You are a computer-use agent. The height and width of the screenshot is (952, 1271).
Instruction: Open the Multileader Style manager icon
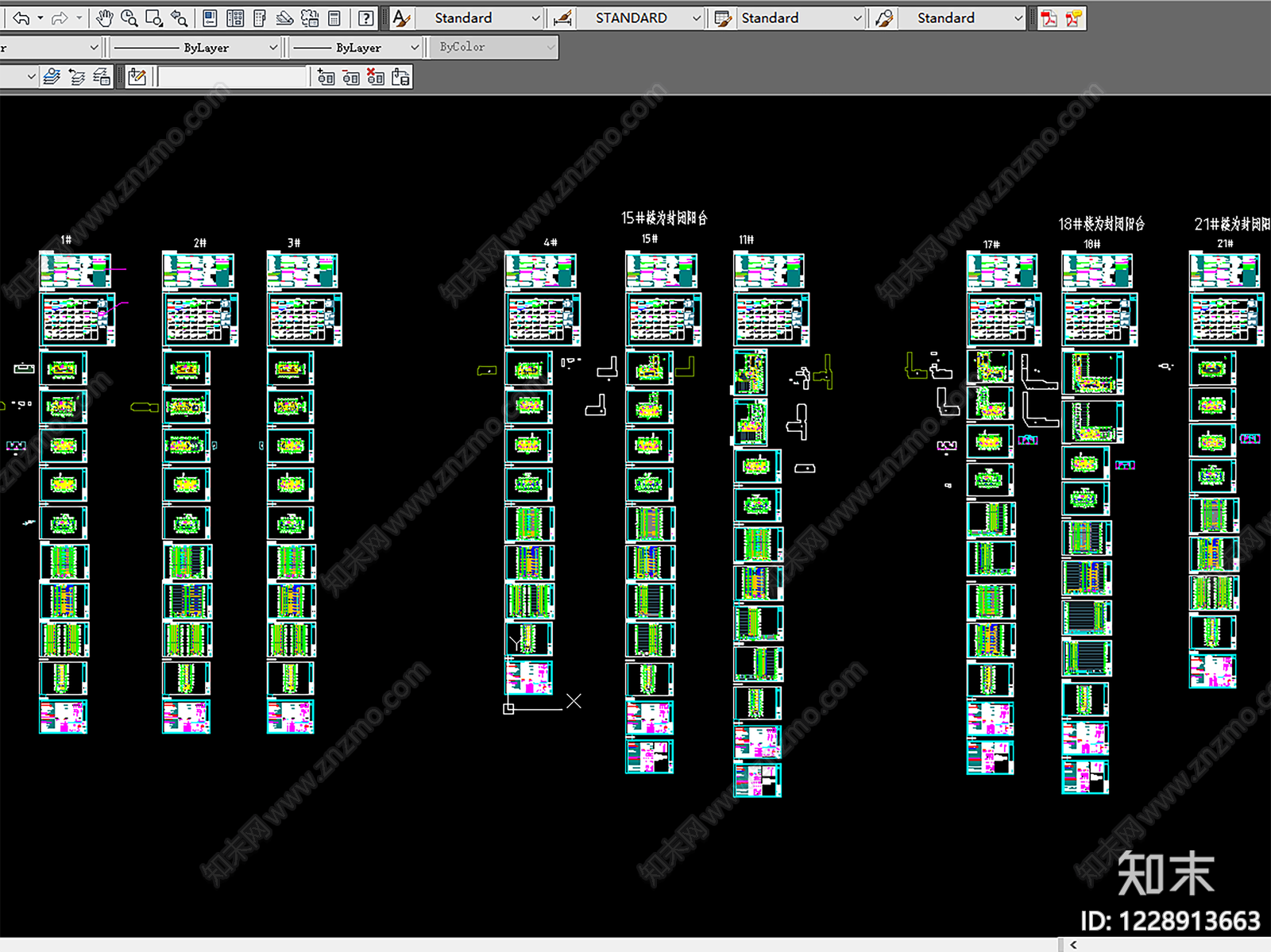click(884, 17)
